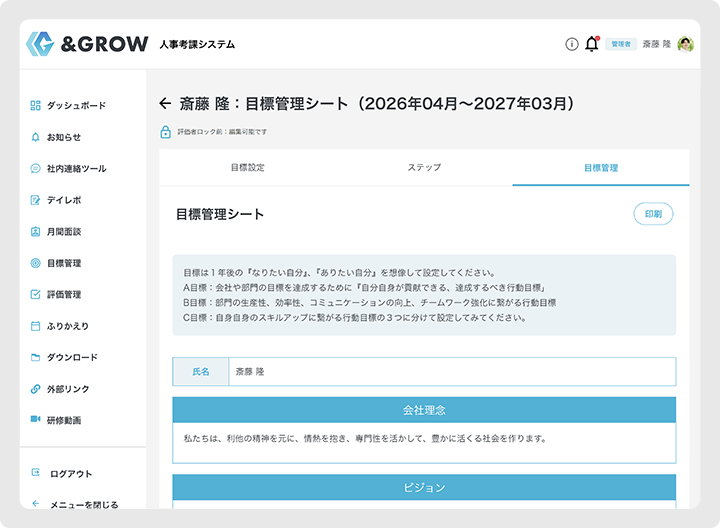Click the 管理者 badge
720x528 pixels.
pos(621,44)
